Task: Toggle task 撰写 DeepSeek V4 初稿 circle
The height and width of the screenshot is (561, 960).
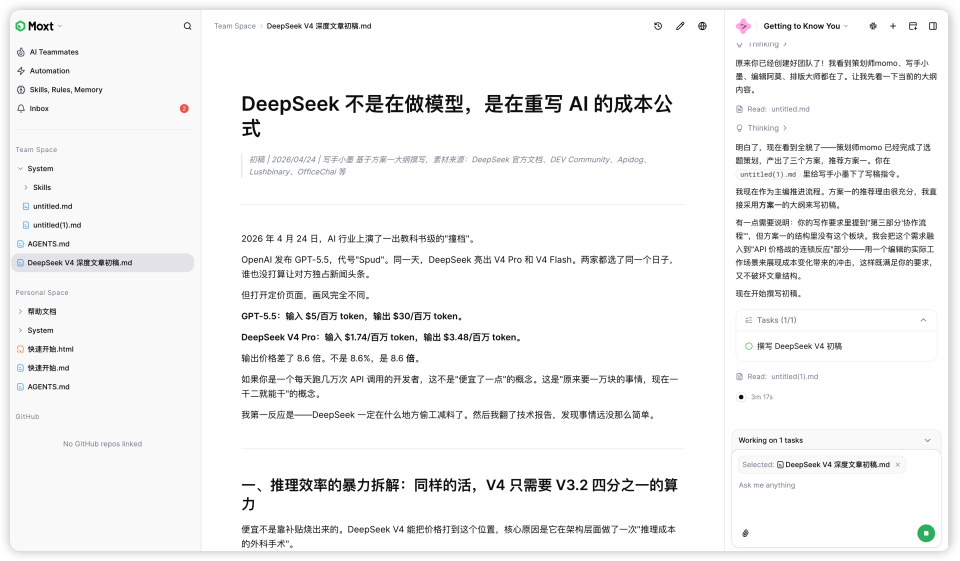Action: [x=748, y=346]
